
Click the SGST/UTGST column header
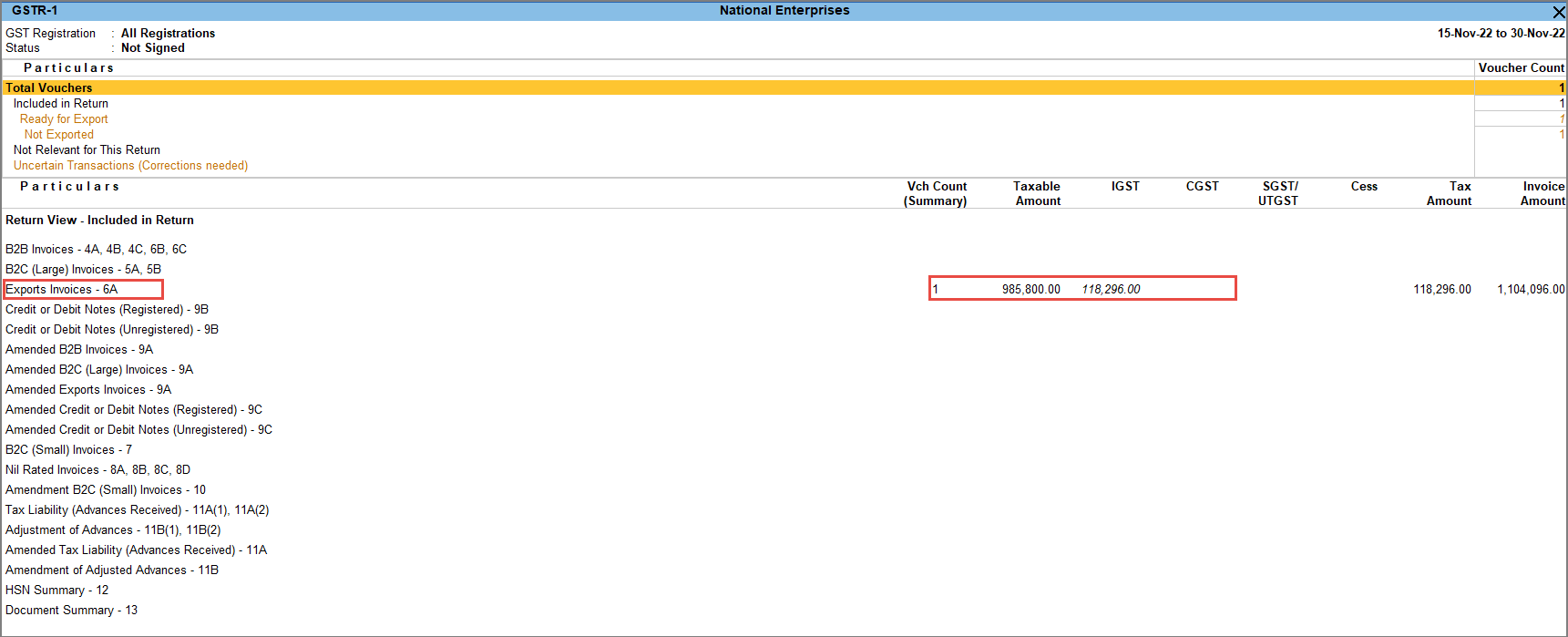pos(1278,193)
